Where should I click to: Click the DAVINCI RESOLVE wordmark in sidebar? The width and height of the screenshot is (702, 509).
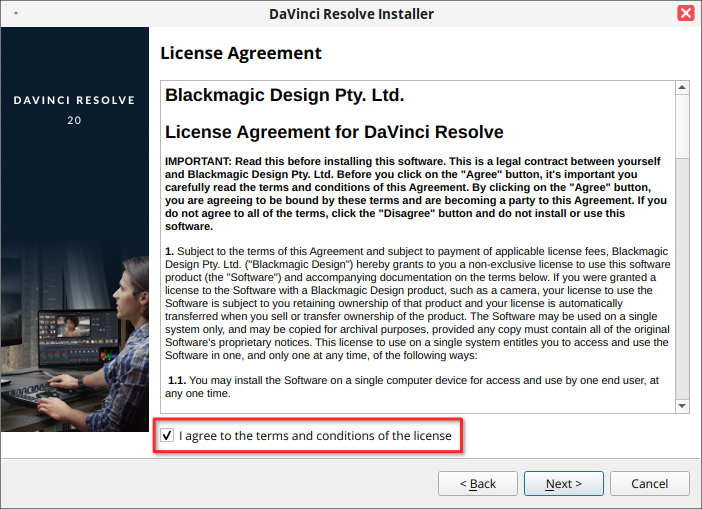click(74, 101)
